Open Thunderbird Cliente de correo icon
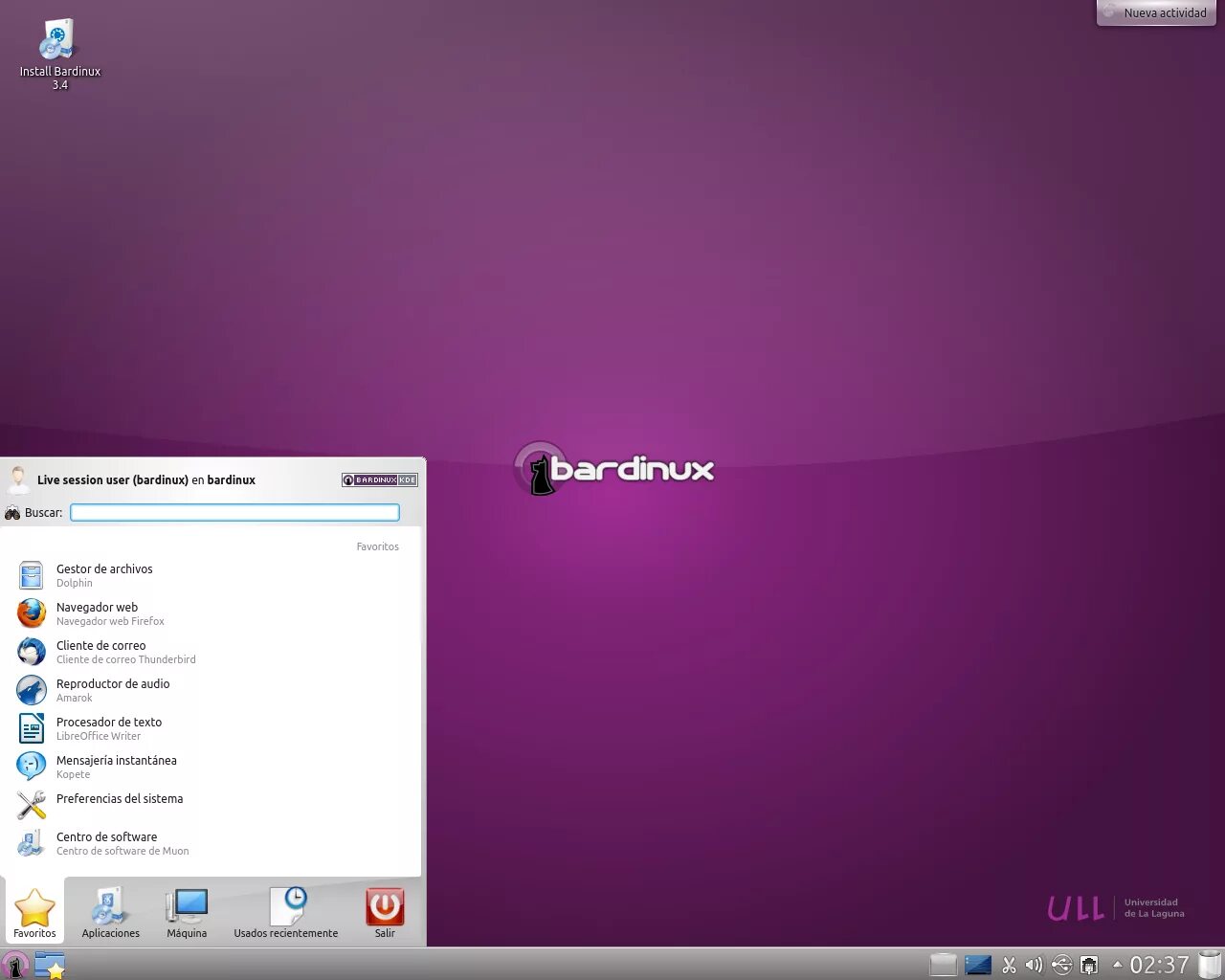 32,652
